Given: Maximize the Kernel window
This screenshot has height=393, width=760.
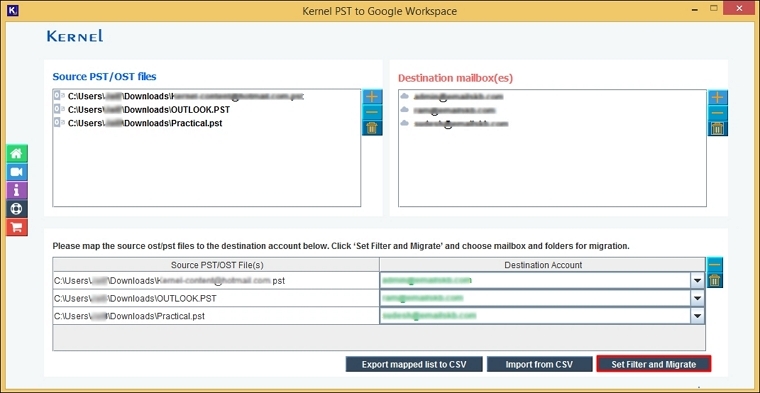Looking at the screenshot, I should (713, 8).
